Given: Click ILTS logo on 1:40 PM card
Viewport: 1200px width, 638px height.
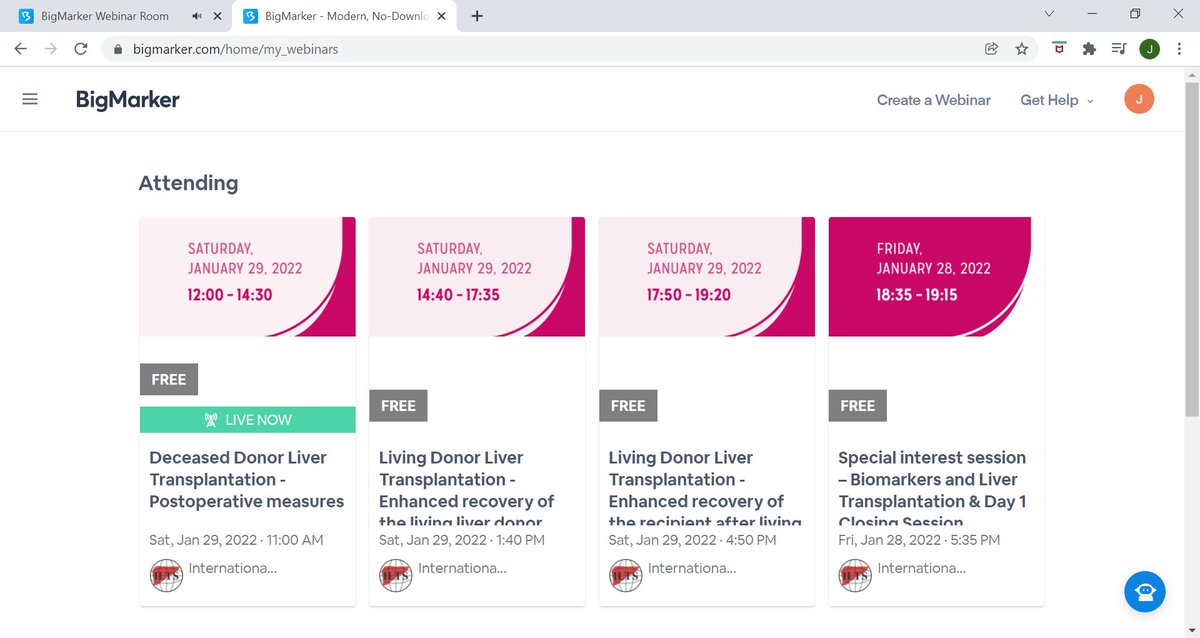Looking at the screenshot, I should click(396, 575).
